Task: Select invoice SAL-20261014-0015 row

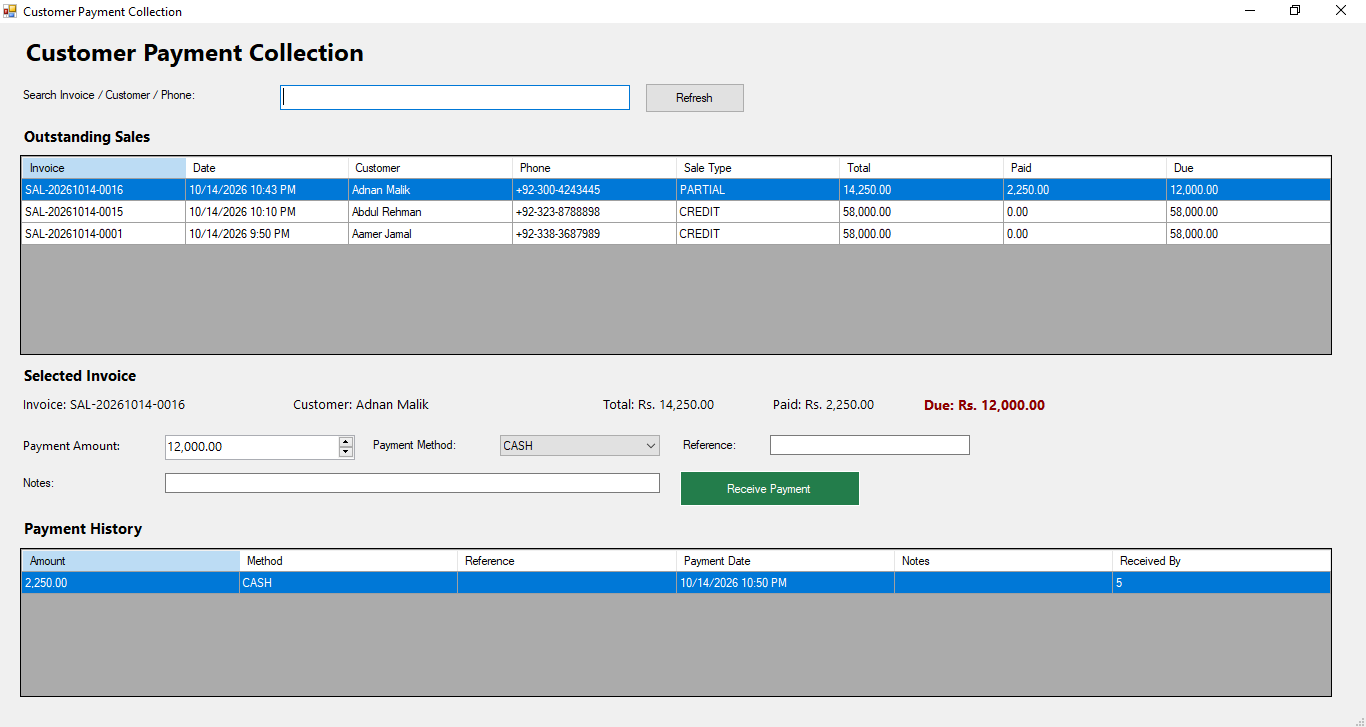Action: click(x=676, y=212)
